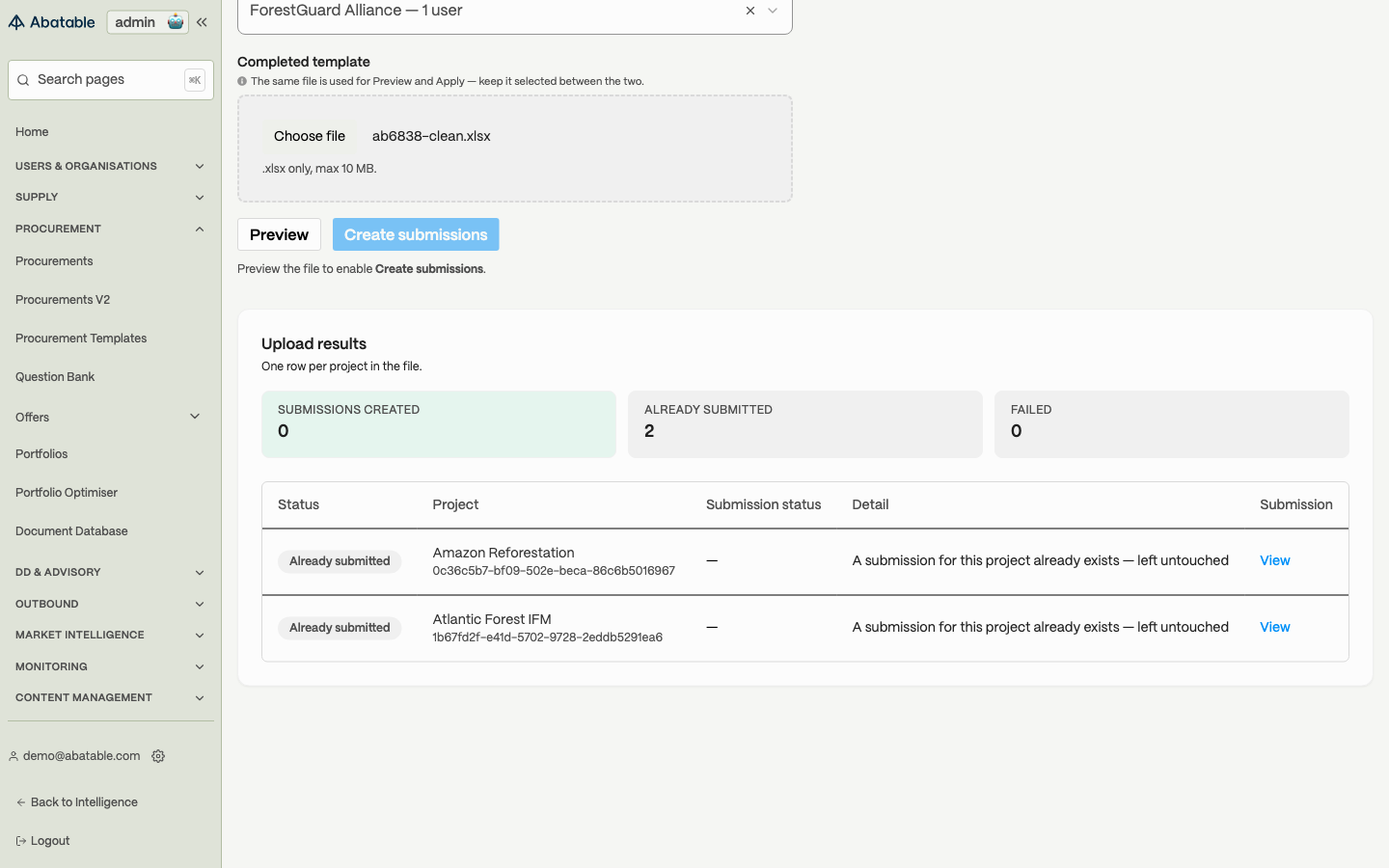
Task: Expand the Supply section
Action: [x=111, y=197]
